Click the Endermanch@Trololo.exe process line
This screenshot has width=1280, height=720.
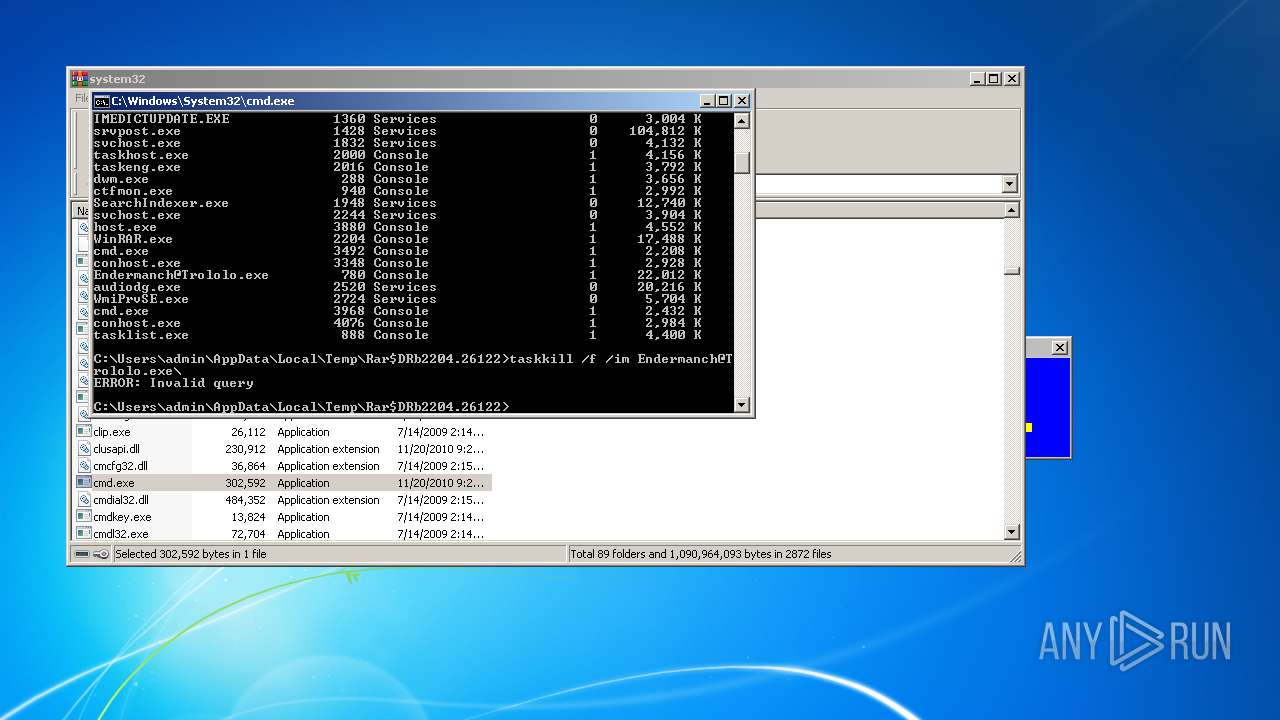coord(398,275)
